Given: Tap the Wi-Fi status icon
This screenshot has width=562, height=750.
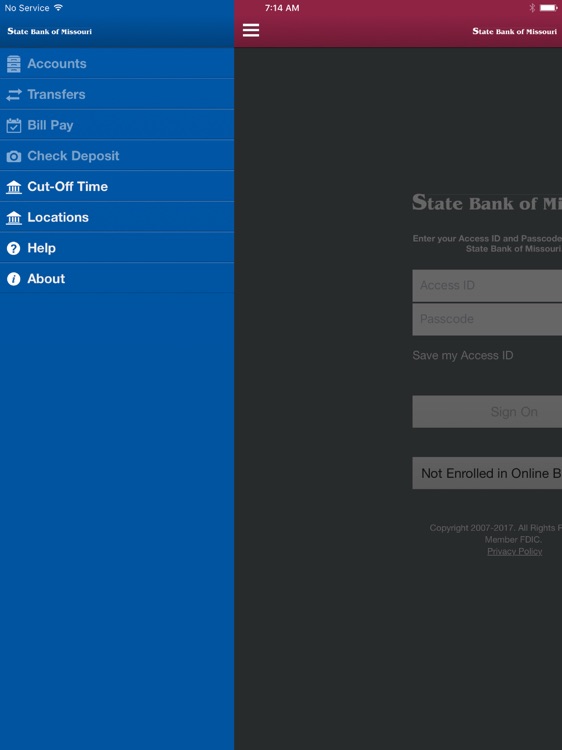Looking at the screenshot, I should 58,8.
